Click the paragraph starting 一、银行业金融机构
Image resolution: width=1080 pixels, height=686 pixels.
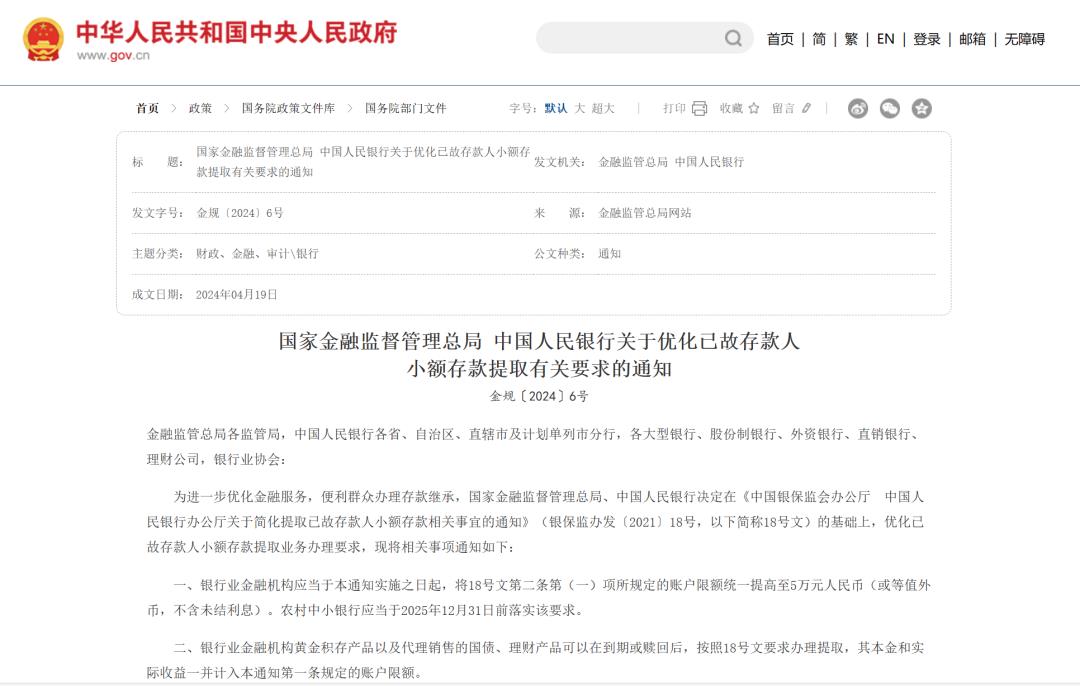coord(539,597)
